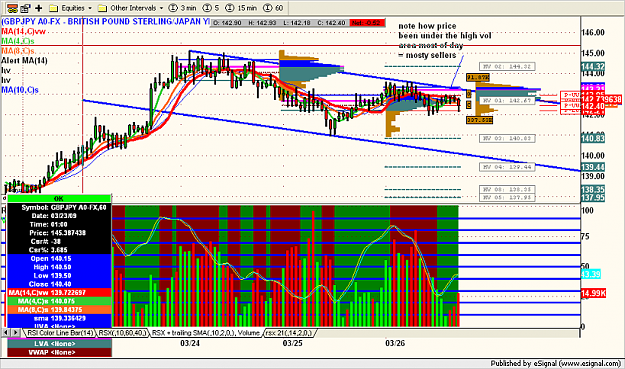The image size is (625, 369).
Task: Click the red 14.99K volume value
Action: (594, 293)
